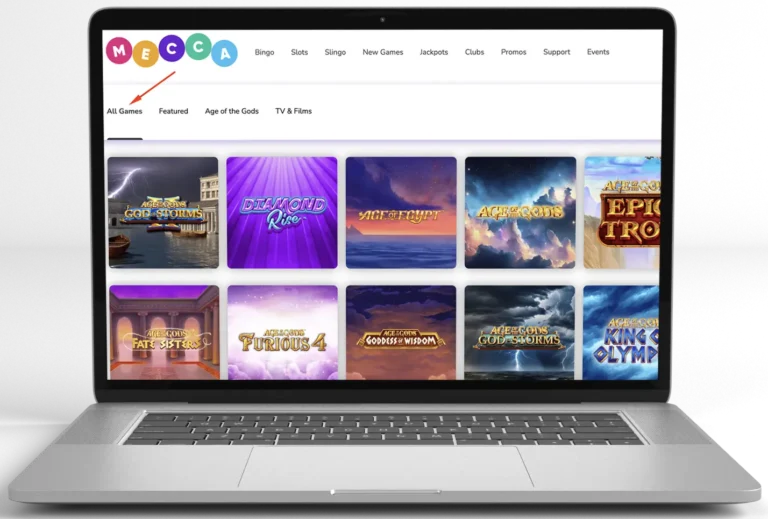
Task: Open Slingo in the navigation bar
Action: [335, 52]
